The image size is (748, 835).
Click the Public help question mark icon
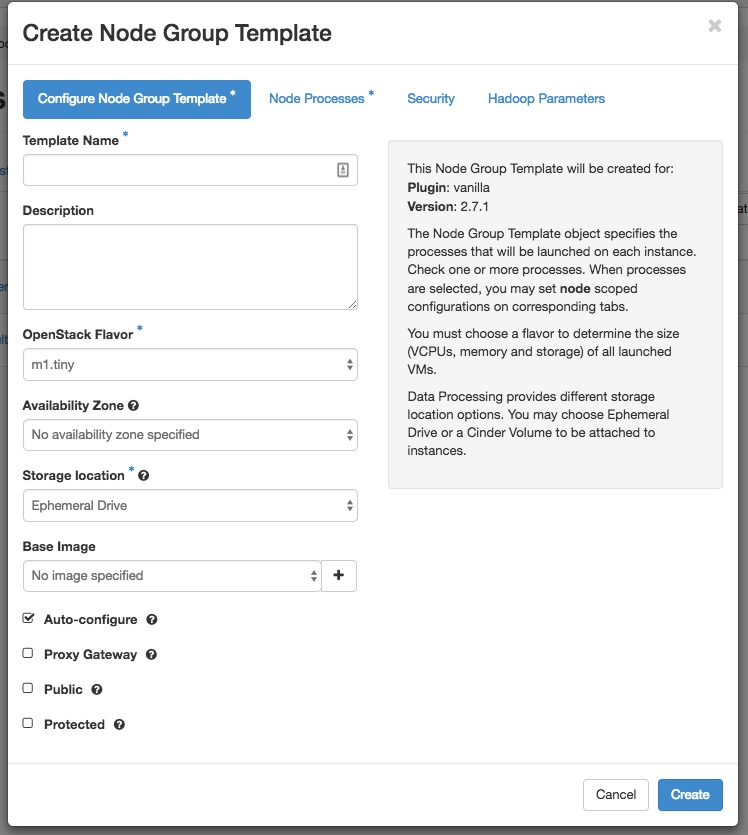(96, 690)
